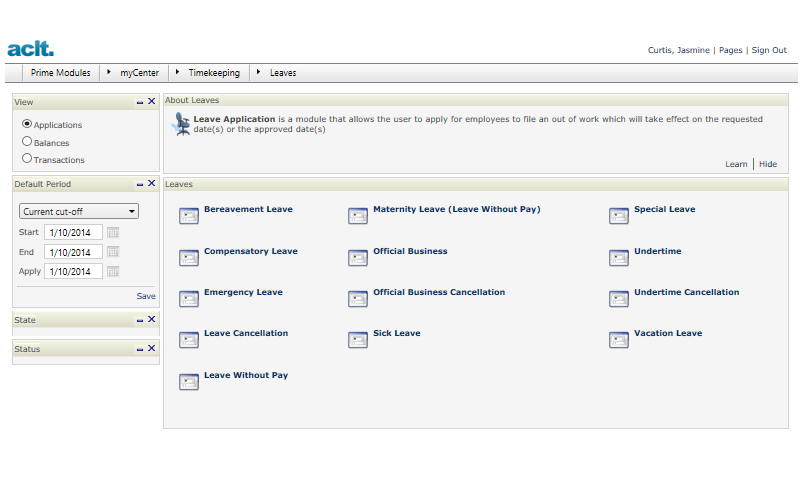This screenshot has height=500, width=800.
Task: Save the default period settings
Action: pos(146,296)
